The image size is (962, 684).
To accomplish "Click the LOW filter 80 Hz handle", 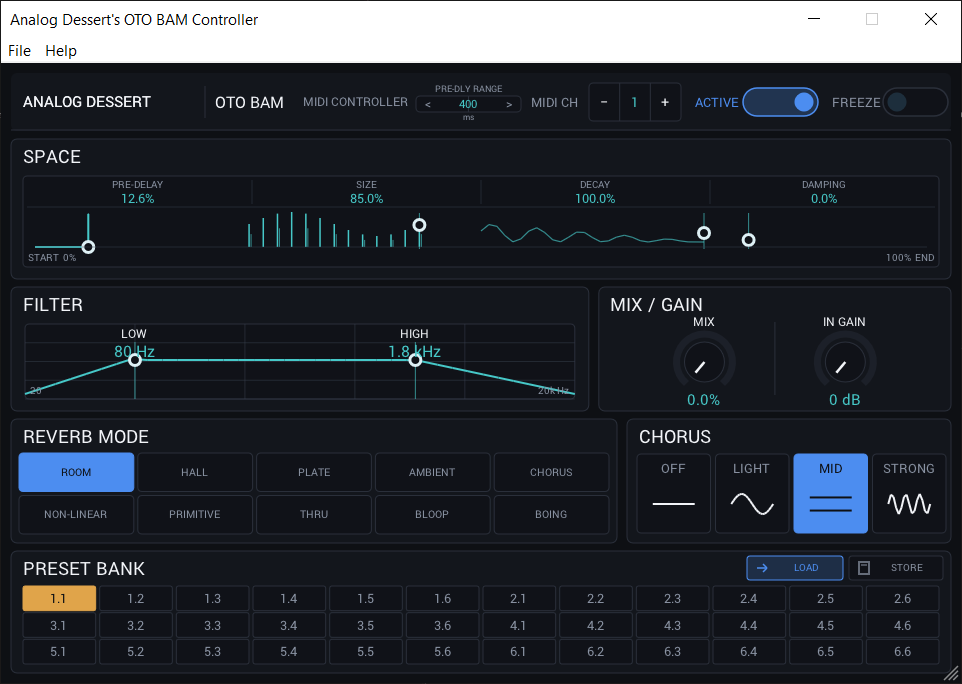I will tap(135, 360).
